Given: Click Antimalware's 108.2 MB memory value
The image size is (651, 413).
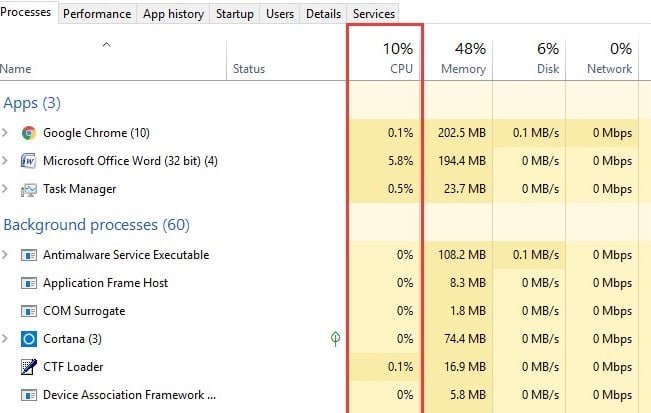Looking at the screenshot, I should [x=462, y=254].
